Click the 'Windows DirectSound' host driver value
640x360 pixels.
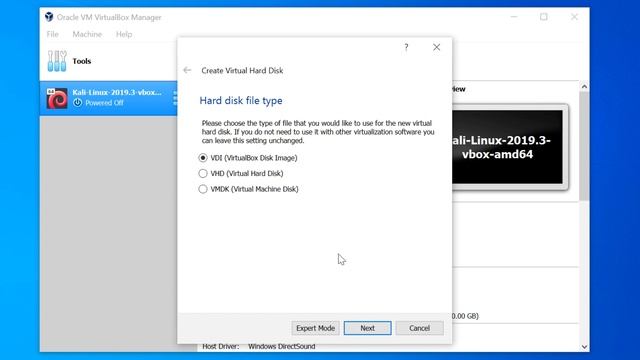coord(282,347)
